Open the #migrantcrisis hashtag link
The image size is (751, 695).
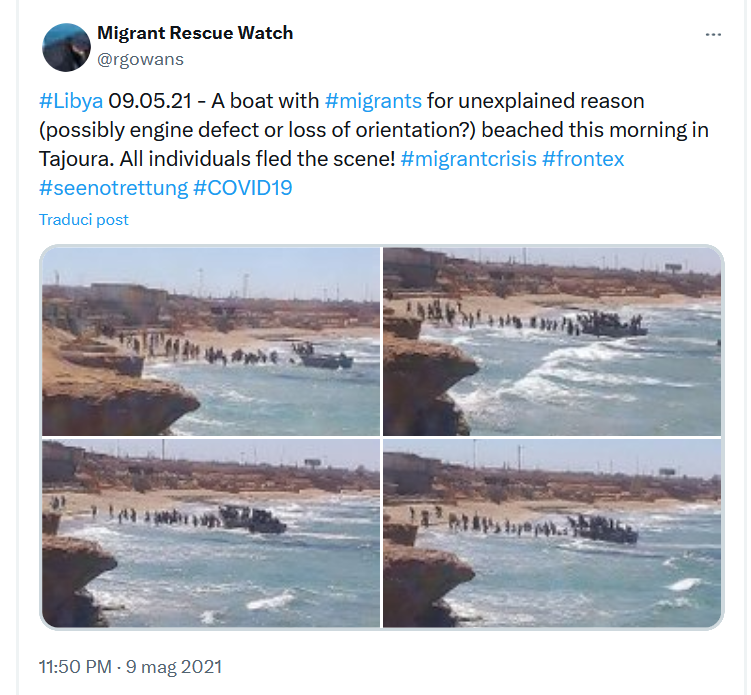click(468, 159)
